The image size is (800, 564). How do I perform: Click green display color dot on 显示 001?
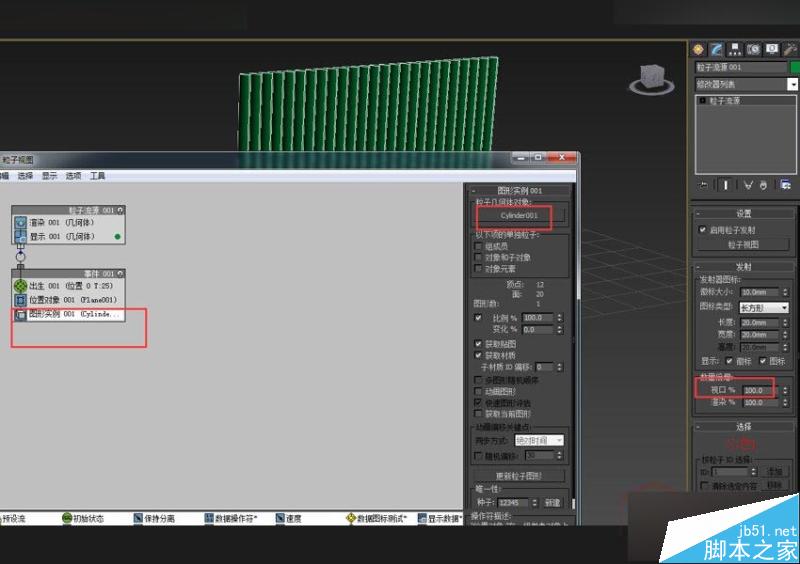point(118,237)
